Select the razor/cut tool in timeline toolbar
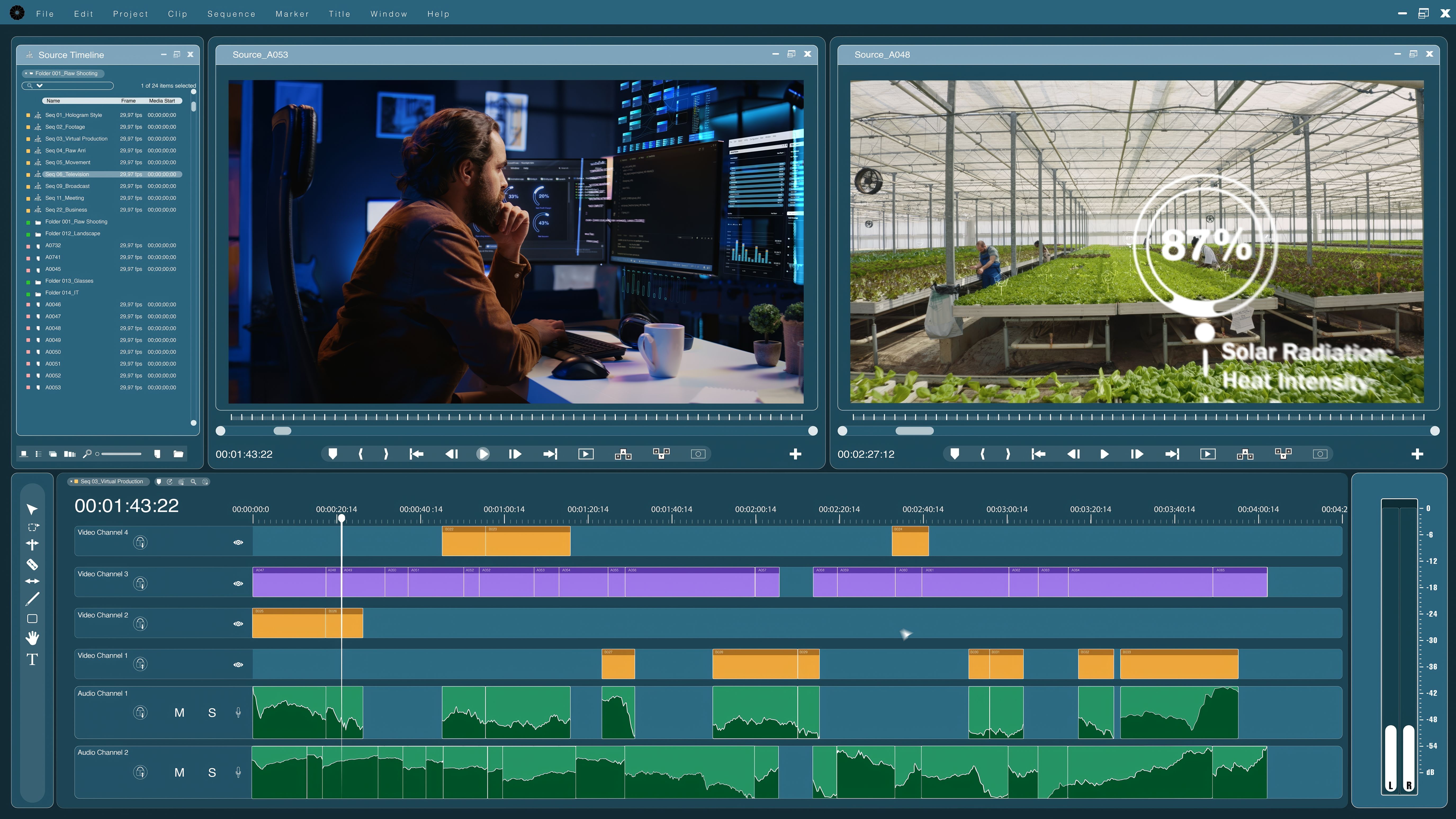1456x819 pixels. tap(32, 564)
